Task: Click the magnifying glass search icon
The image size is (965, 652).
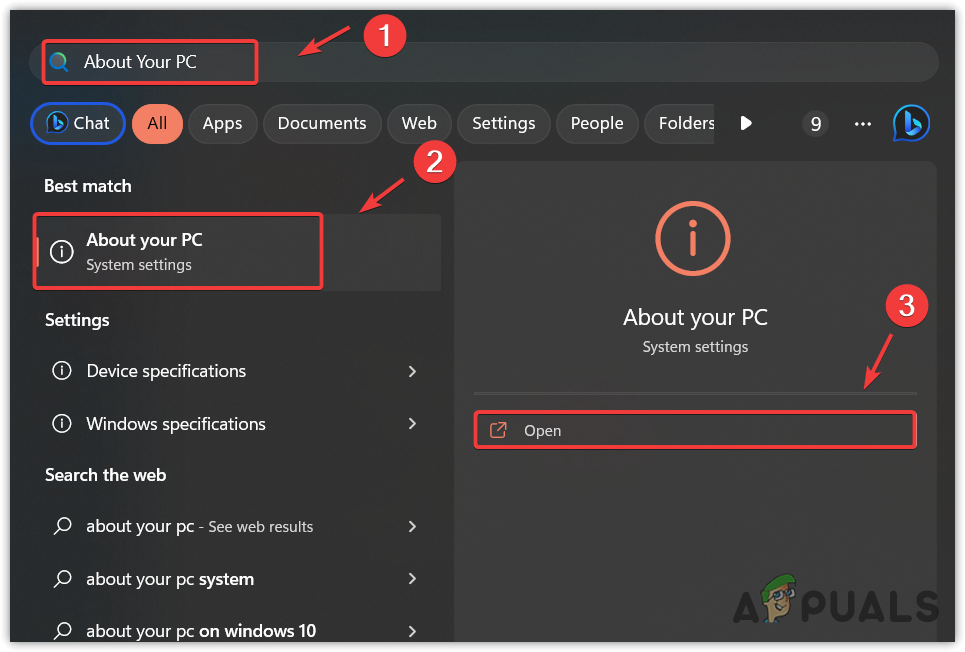Action: pos(59,62)
